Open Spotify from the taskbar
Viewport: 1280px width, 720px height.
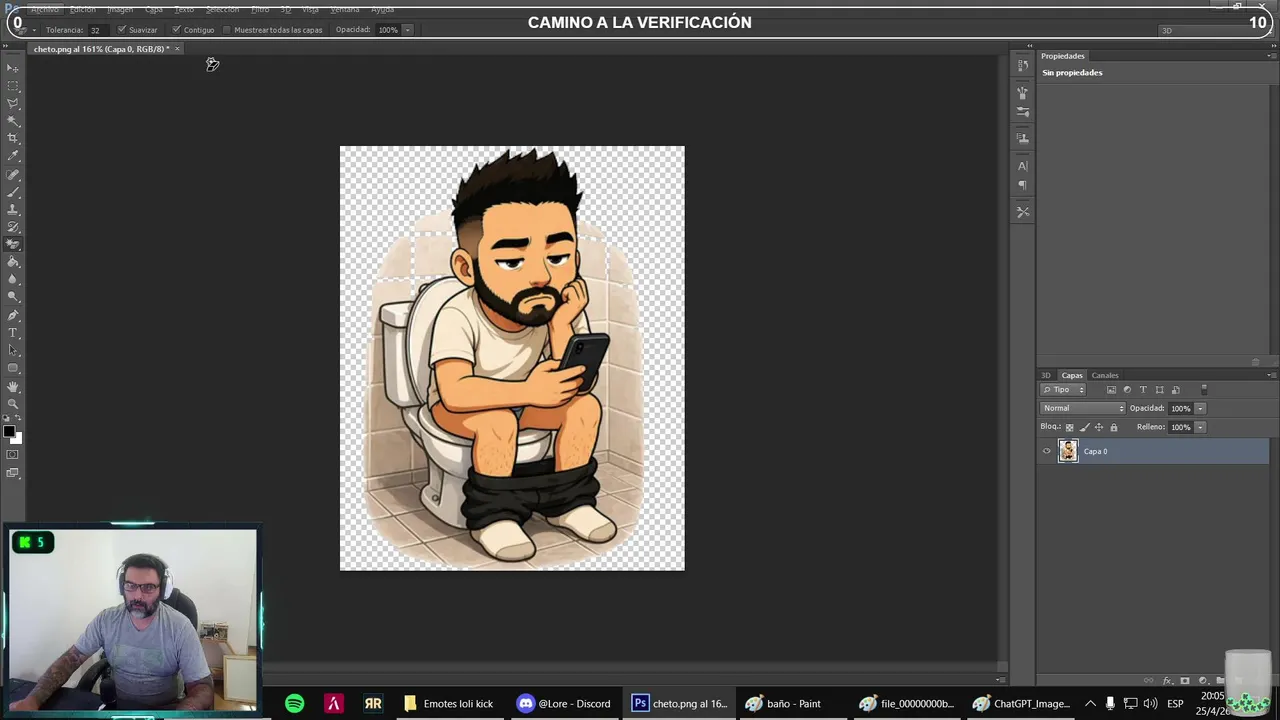294,703
